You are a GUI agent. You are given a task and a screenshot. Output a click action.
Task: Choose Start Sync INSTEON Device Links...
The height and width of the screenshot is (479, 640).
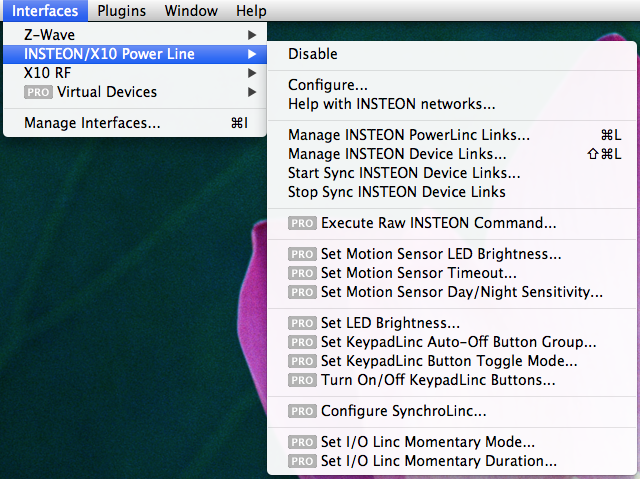(452, 173)
